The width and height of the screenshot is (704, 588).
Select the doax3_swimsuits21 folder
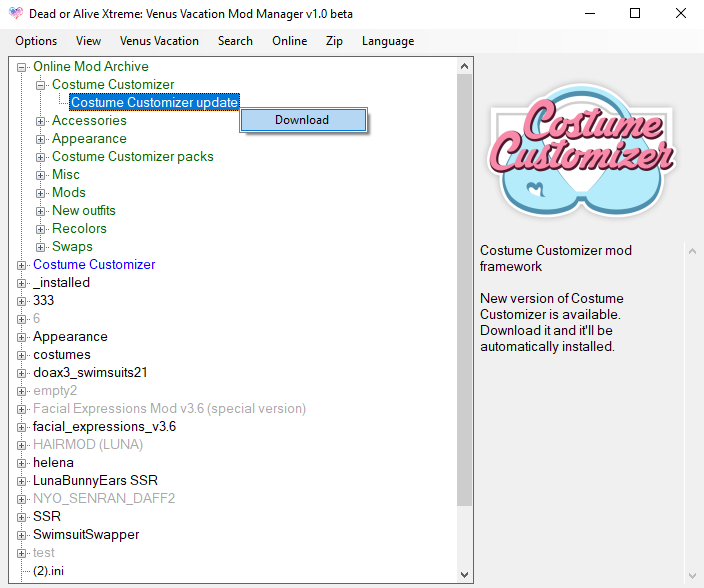[x=90, y=373]
